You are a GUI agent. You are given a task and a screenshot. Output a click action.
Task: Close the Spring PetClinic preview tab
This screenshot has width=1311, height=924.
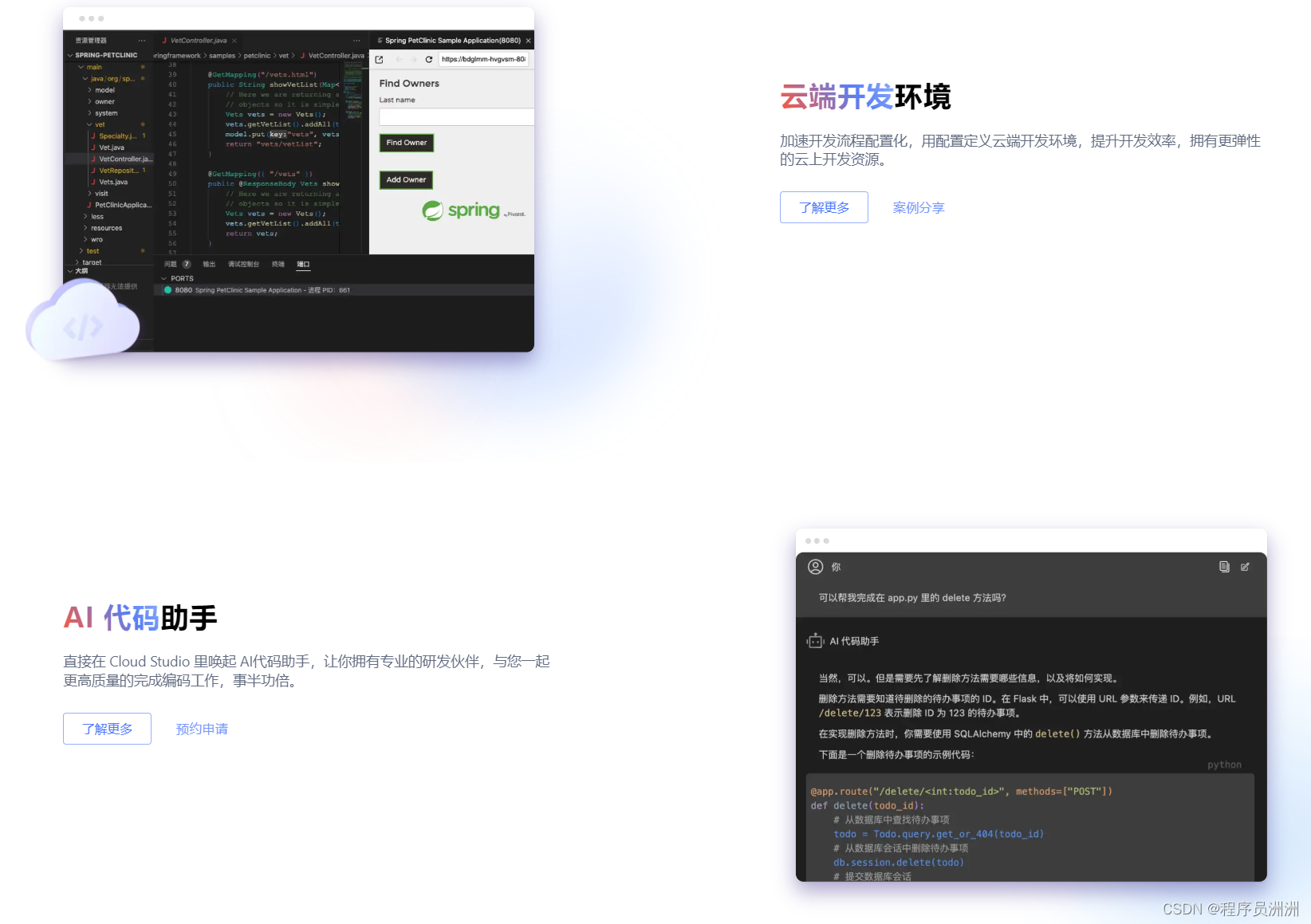[528, 41]
